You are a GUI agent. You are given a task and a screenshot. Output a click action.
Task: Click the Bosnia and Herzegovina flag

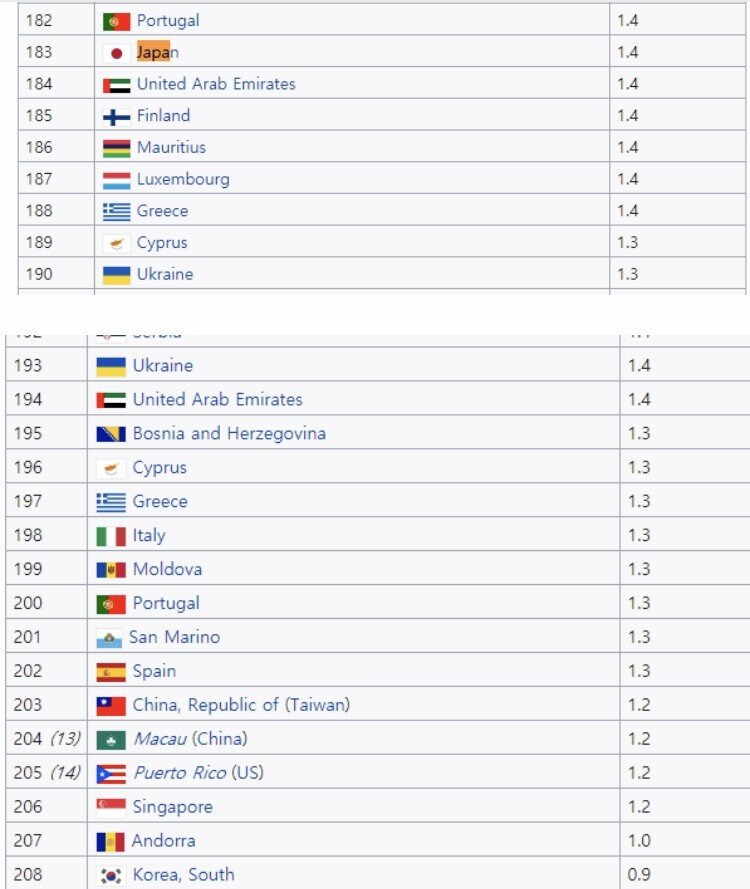[x=111, y=434]
